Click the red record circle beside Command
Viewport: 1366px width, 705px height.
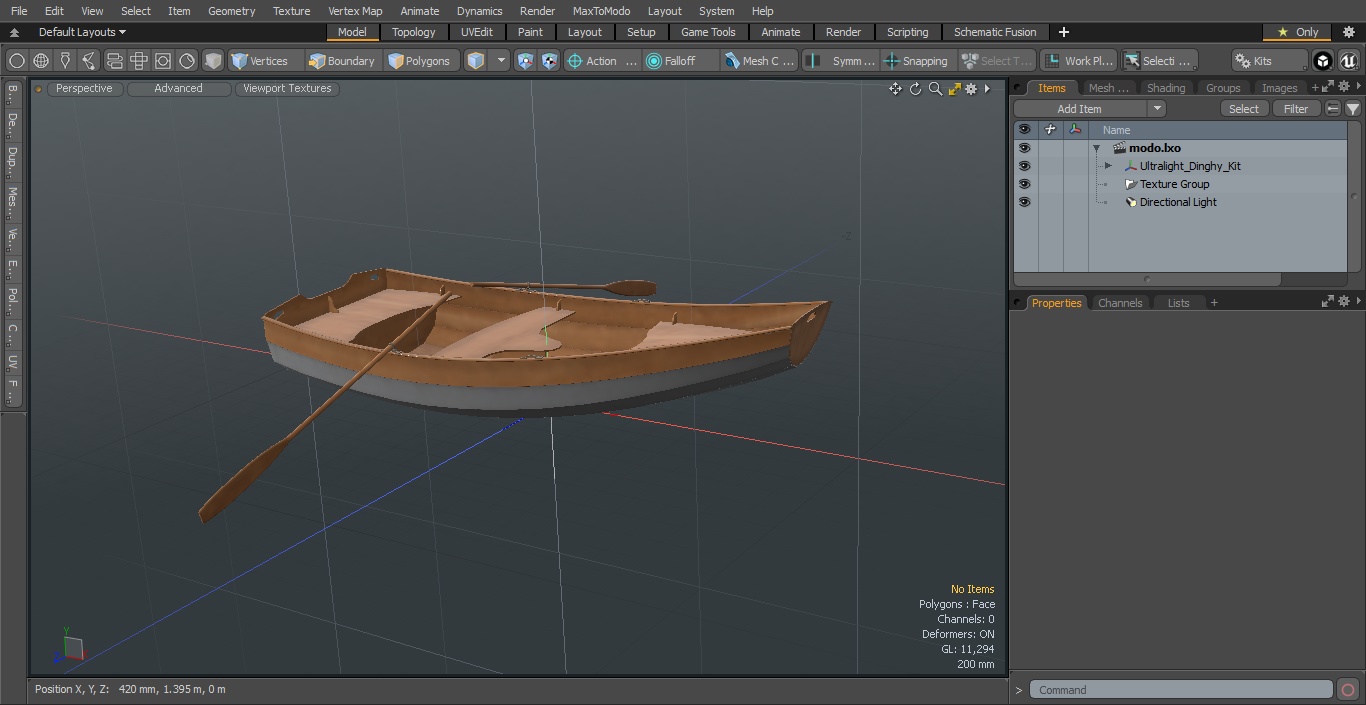(1347, 689)
